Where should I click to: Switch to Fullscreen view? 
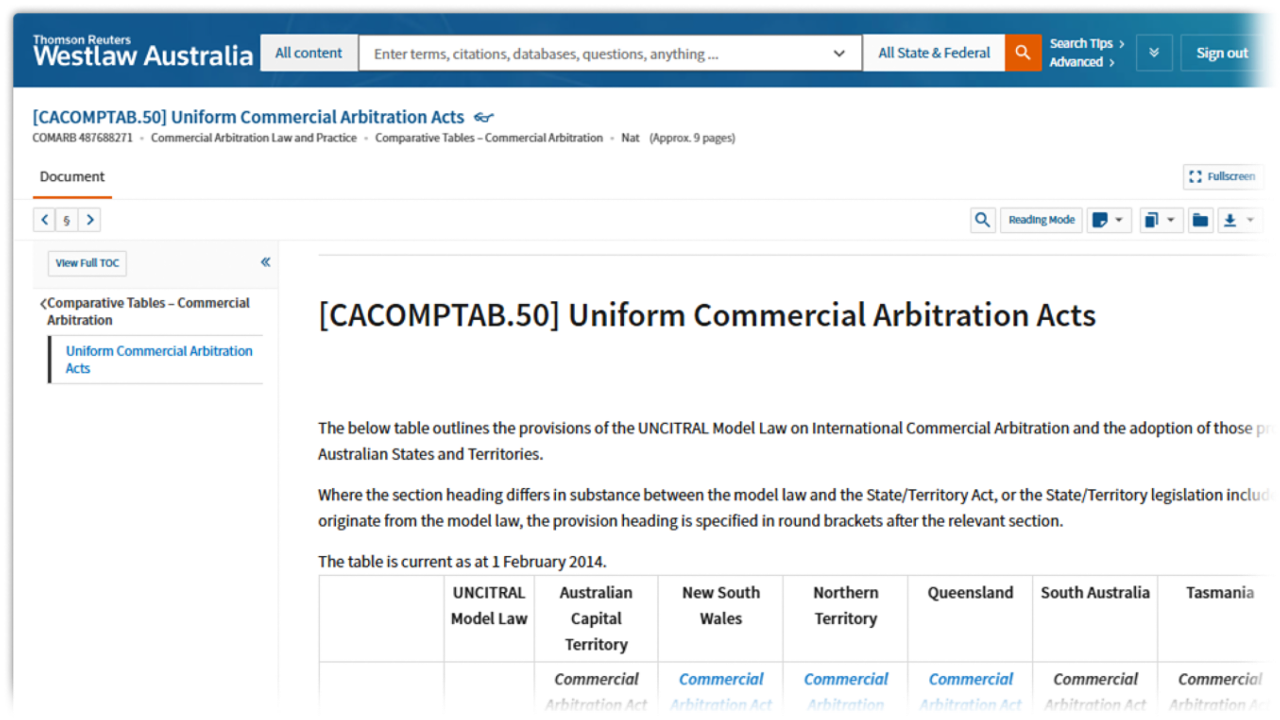pos(1222,176)
